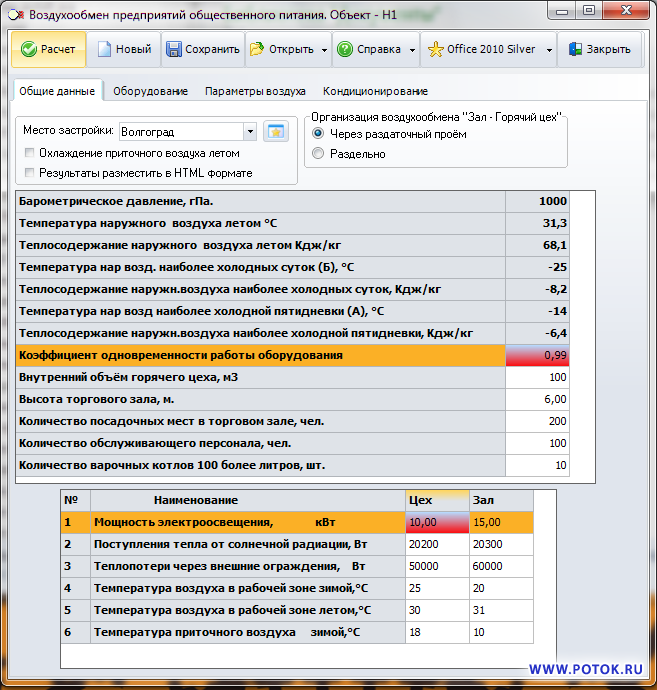Enable Охлаждение приточного воздуха летом checkbox
The height and width of the screenshot is (690, 657).
(29, 153)
